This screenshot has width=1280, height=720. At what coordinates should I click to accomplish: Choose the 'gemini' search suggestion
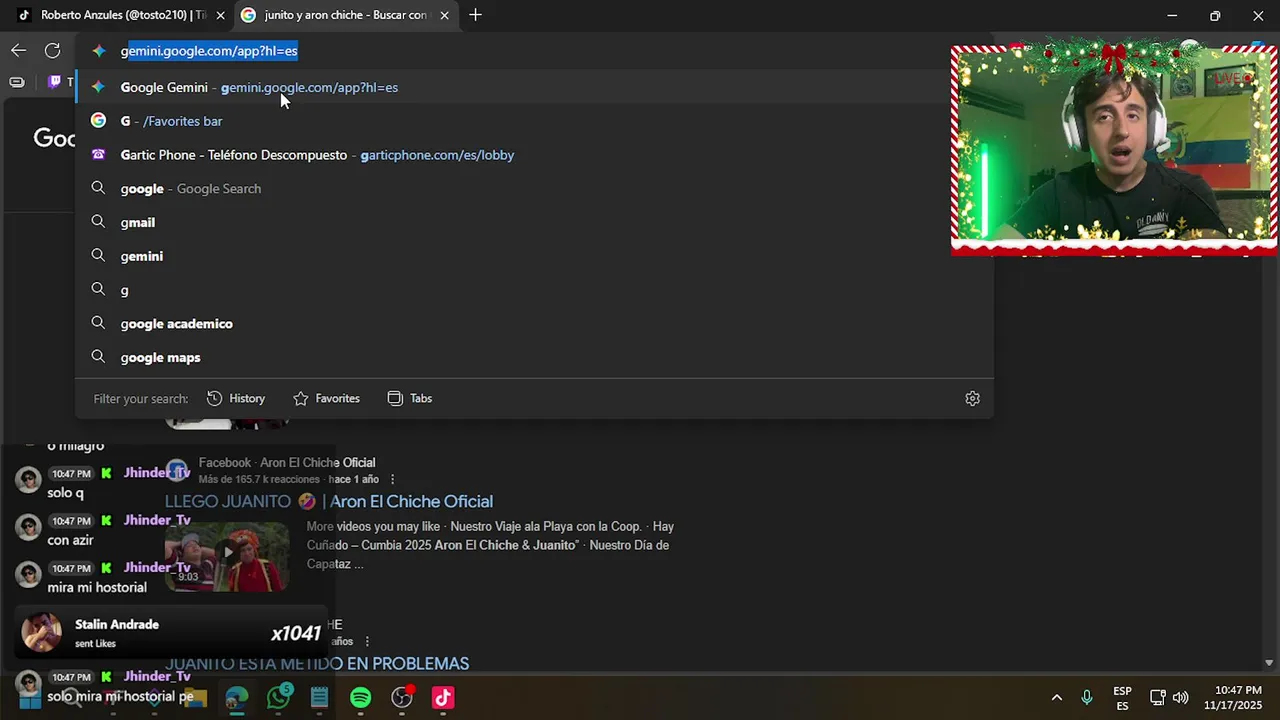pyautogui.click(x=535, y=256)
